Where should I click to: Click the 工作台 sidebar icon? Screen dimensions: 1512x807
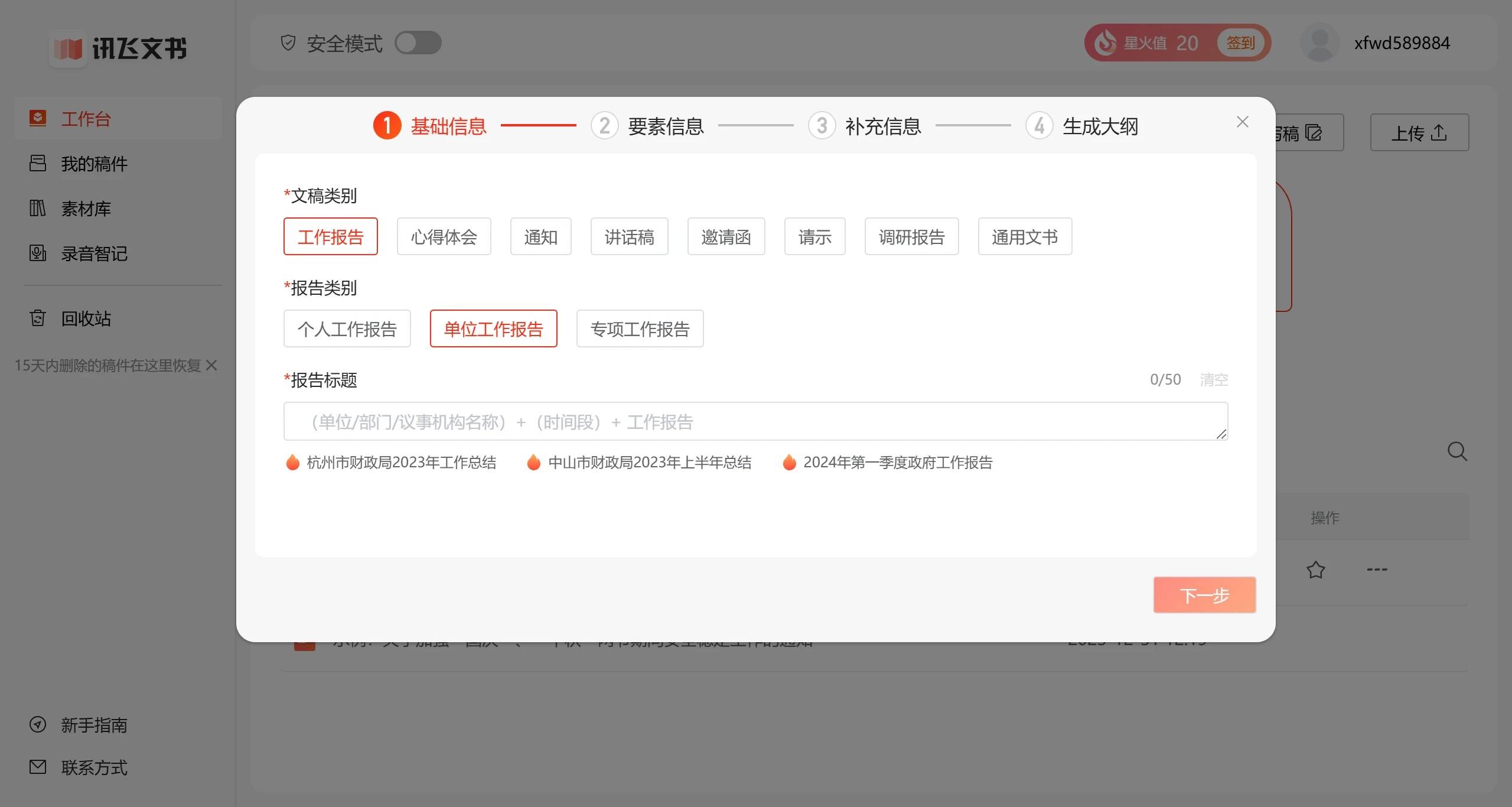pyautogui.click(x=38, y=118)
